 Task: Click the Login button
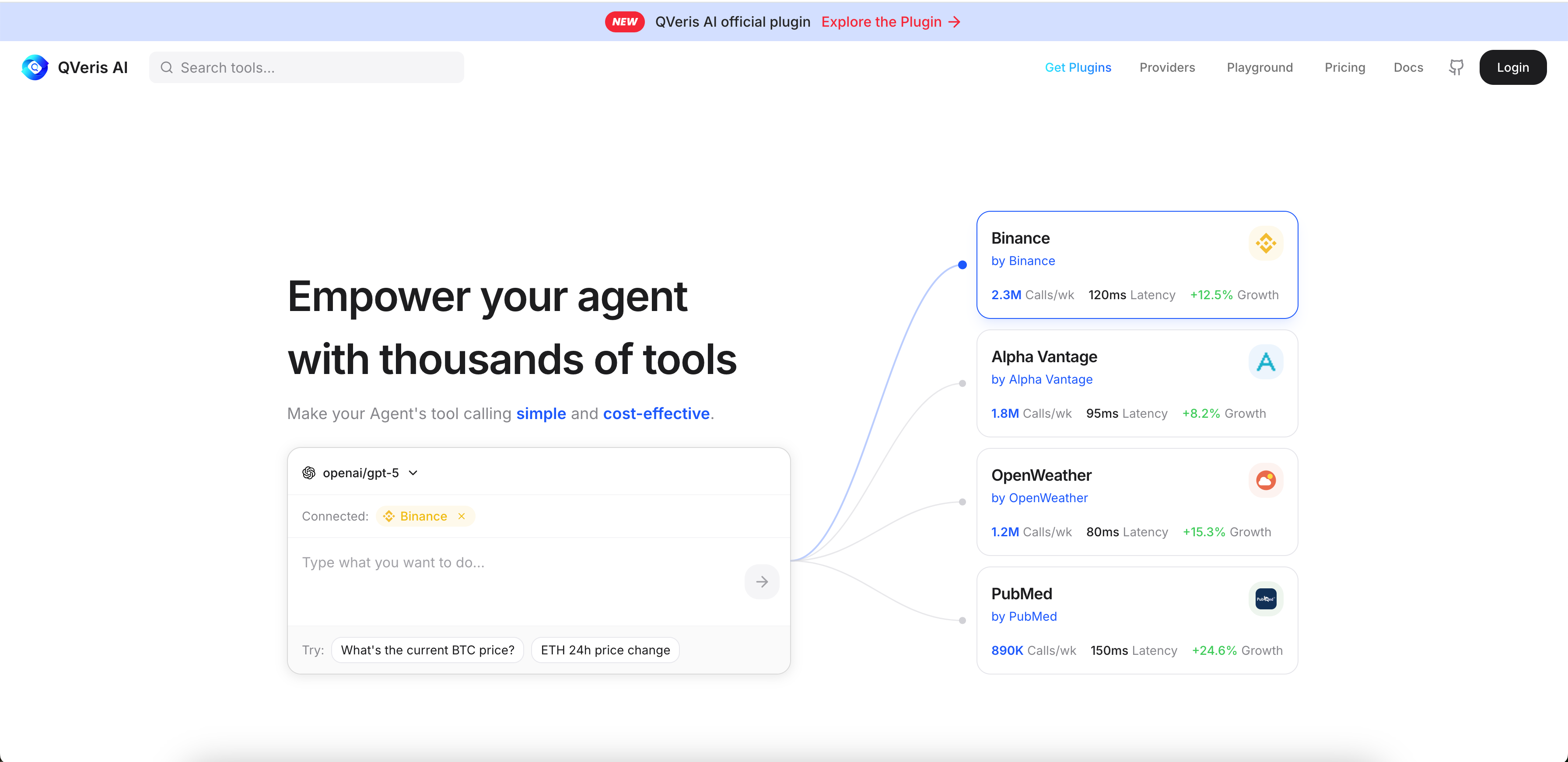[x=1513, y=67]
